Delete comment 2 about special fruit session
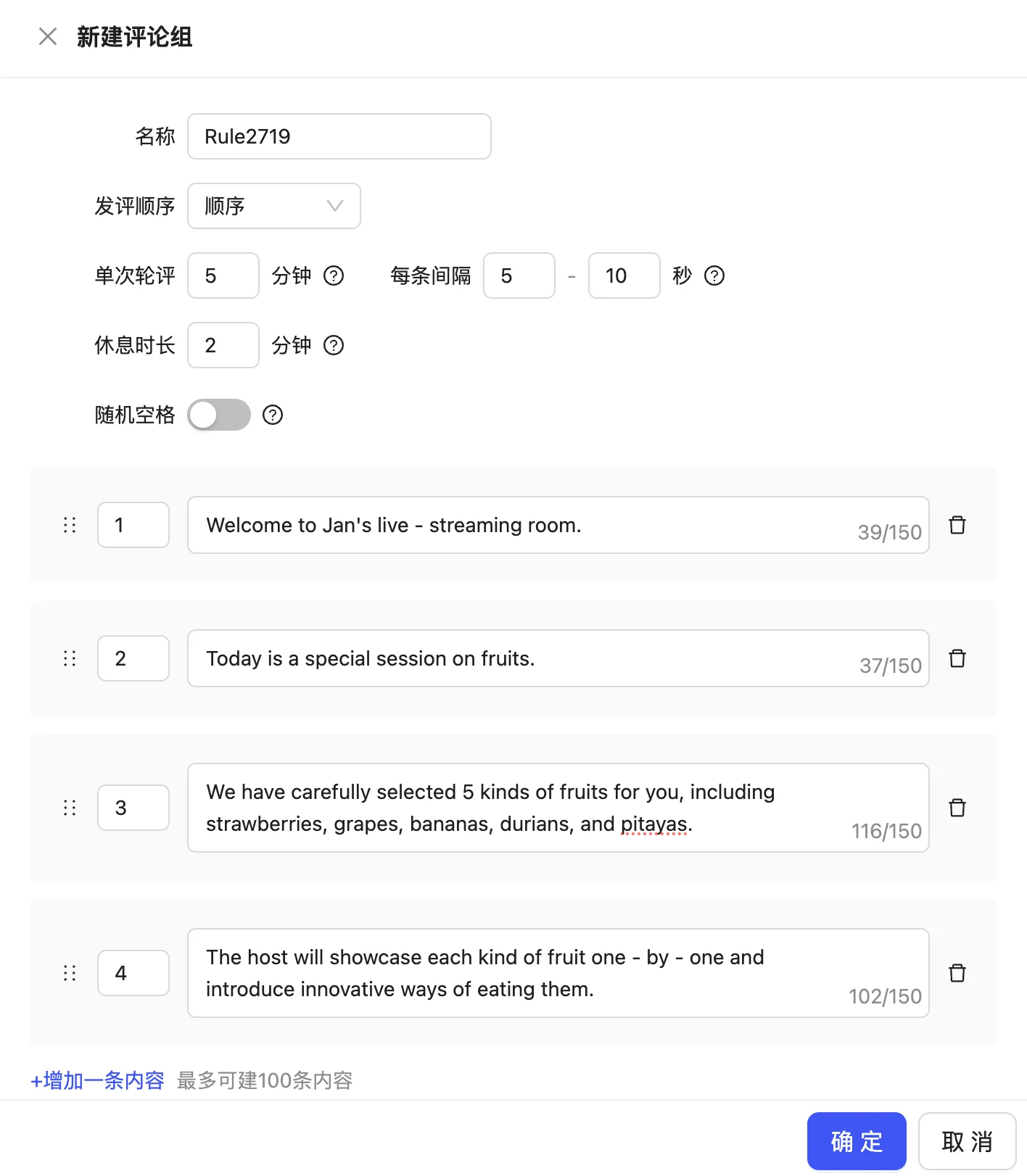Viewport: 1027px width, 1176px height. [957, 658]
